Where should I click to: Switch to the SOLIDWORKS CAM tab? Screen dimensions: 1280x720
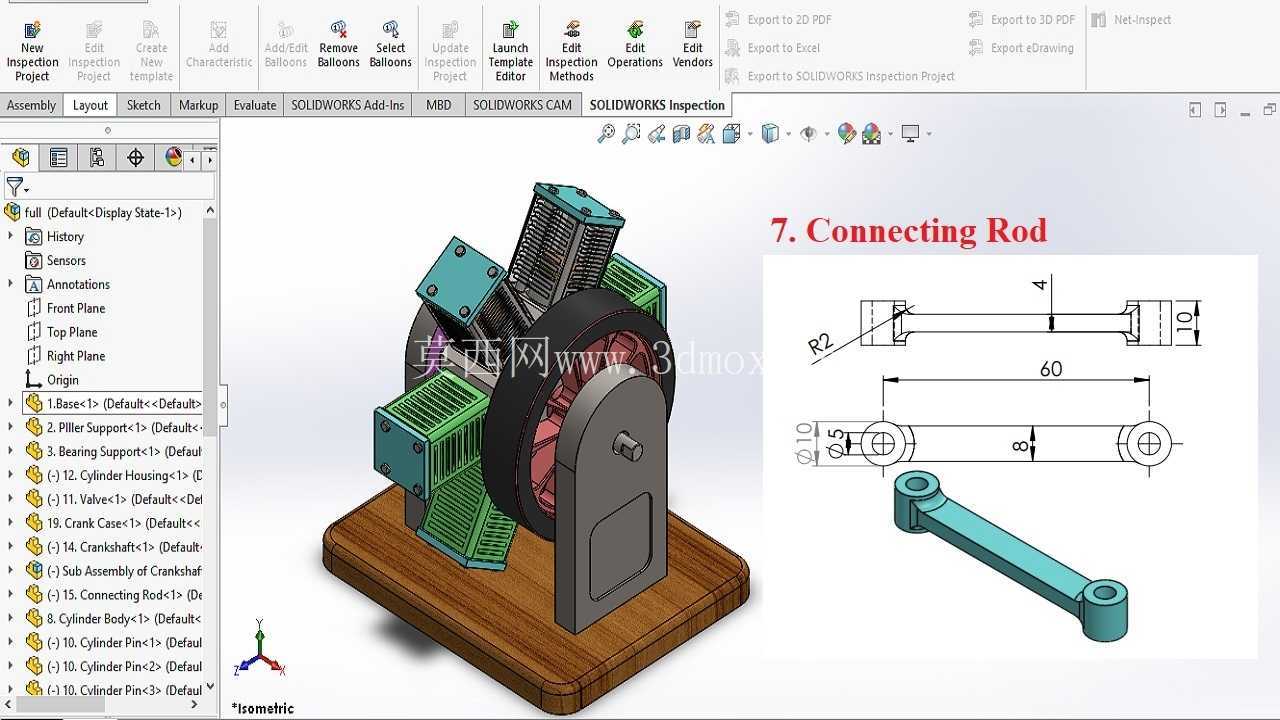(522, 105)
